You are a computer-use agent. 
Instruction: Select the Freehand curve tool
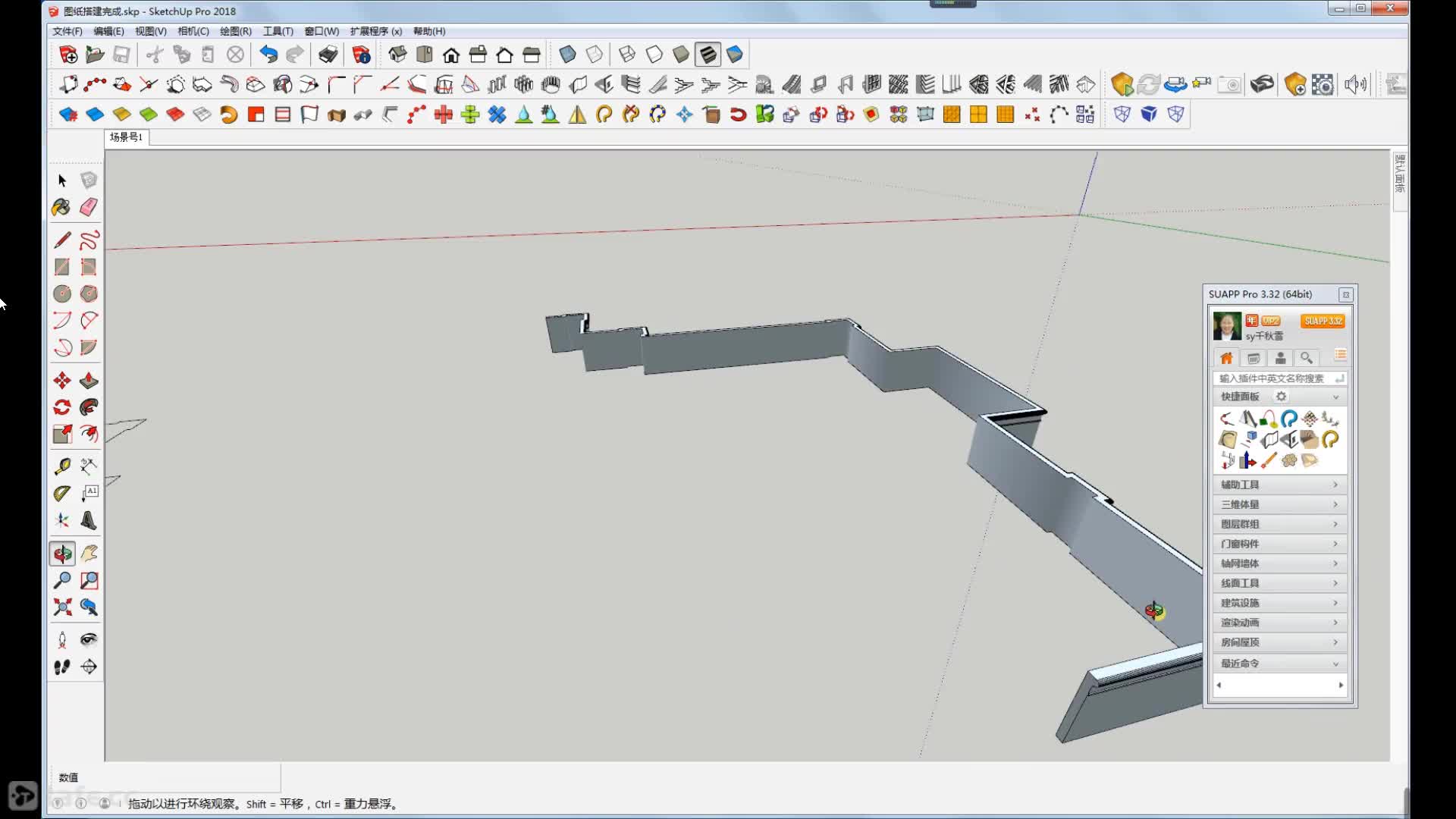89,240
